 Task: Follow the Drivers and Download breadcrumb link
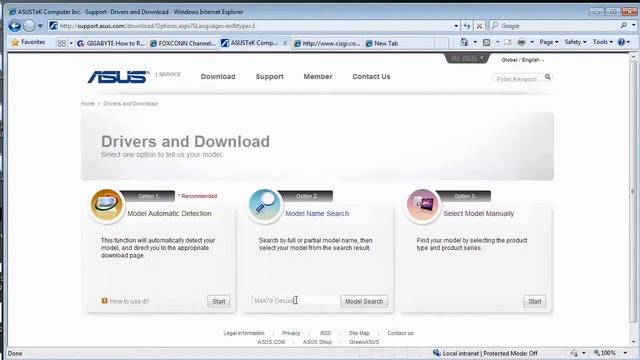130,104
